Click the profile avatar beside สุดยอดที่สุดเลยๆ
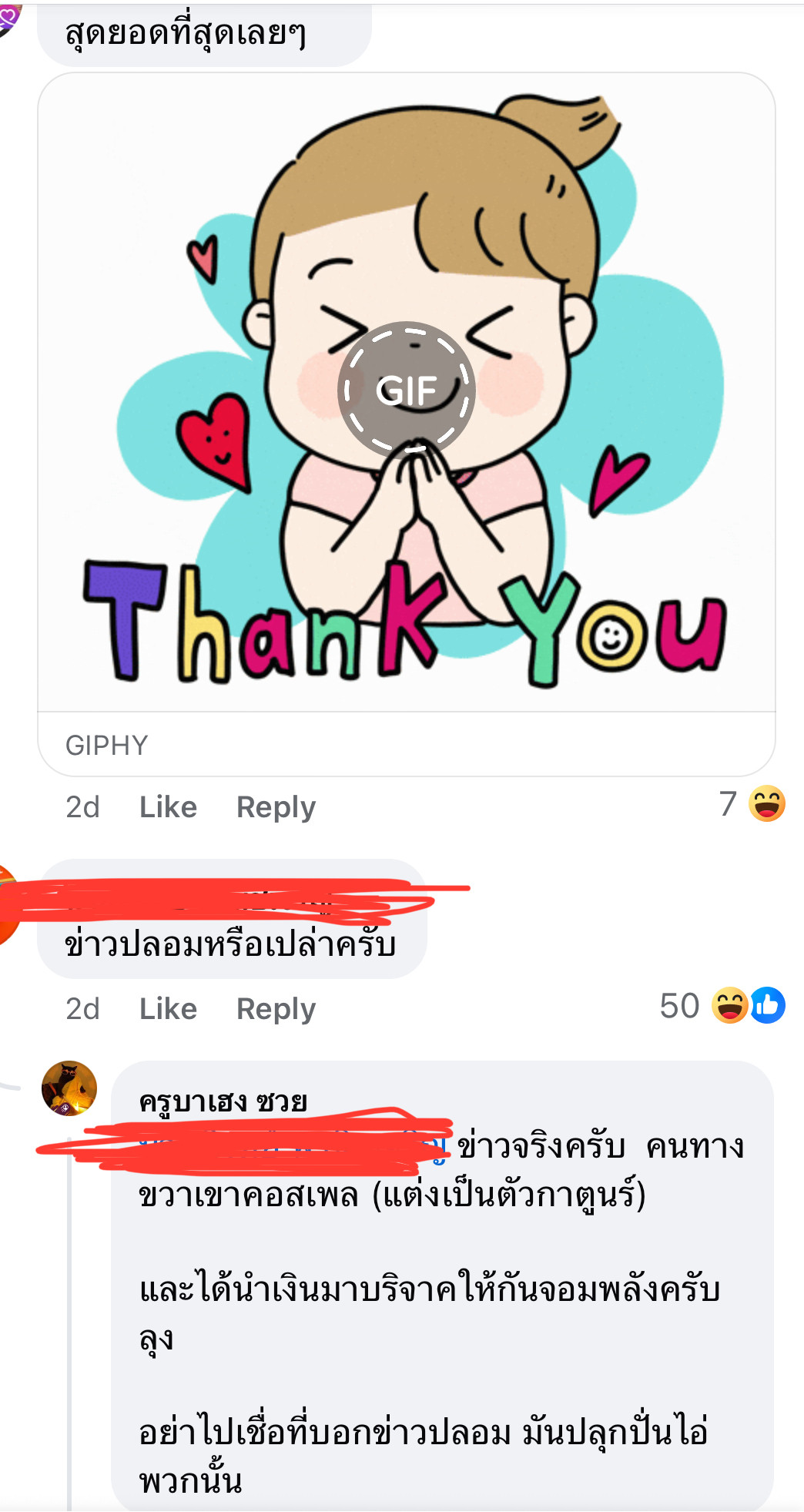 click(9, 17)
